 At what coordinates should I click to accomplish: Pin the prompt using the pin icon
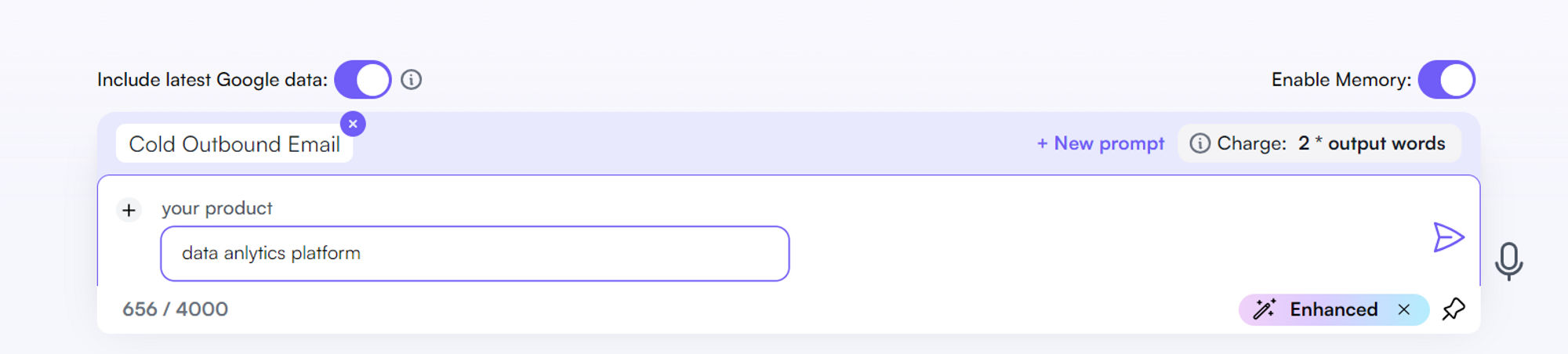pyautogui.click(x=1454, y=309)
